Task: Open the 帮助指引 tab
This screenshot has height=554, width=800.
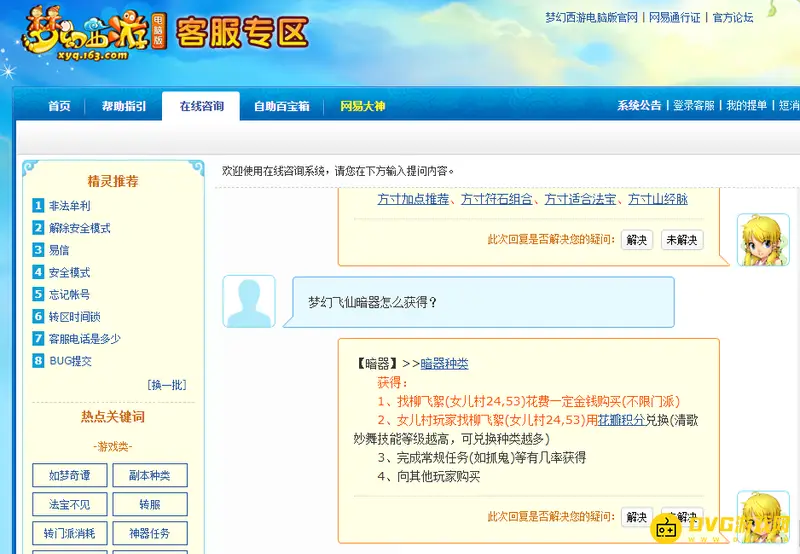Action: [x=123, y=106]
